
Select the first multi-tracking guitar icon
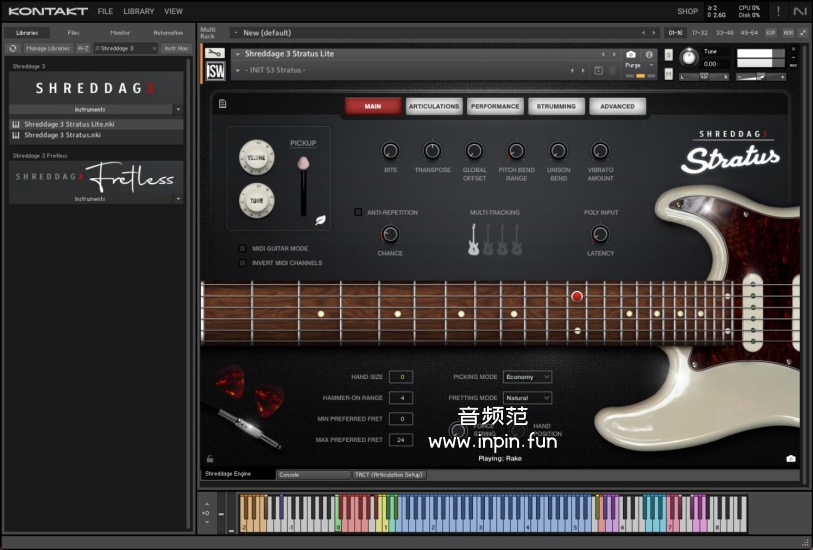[473, 239]
